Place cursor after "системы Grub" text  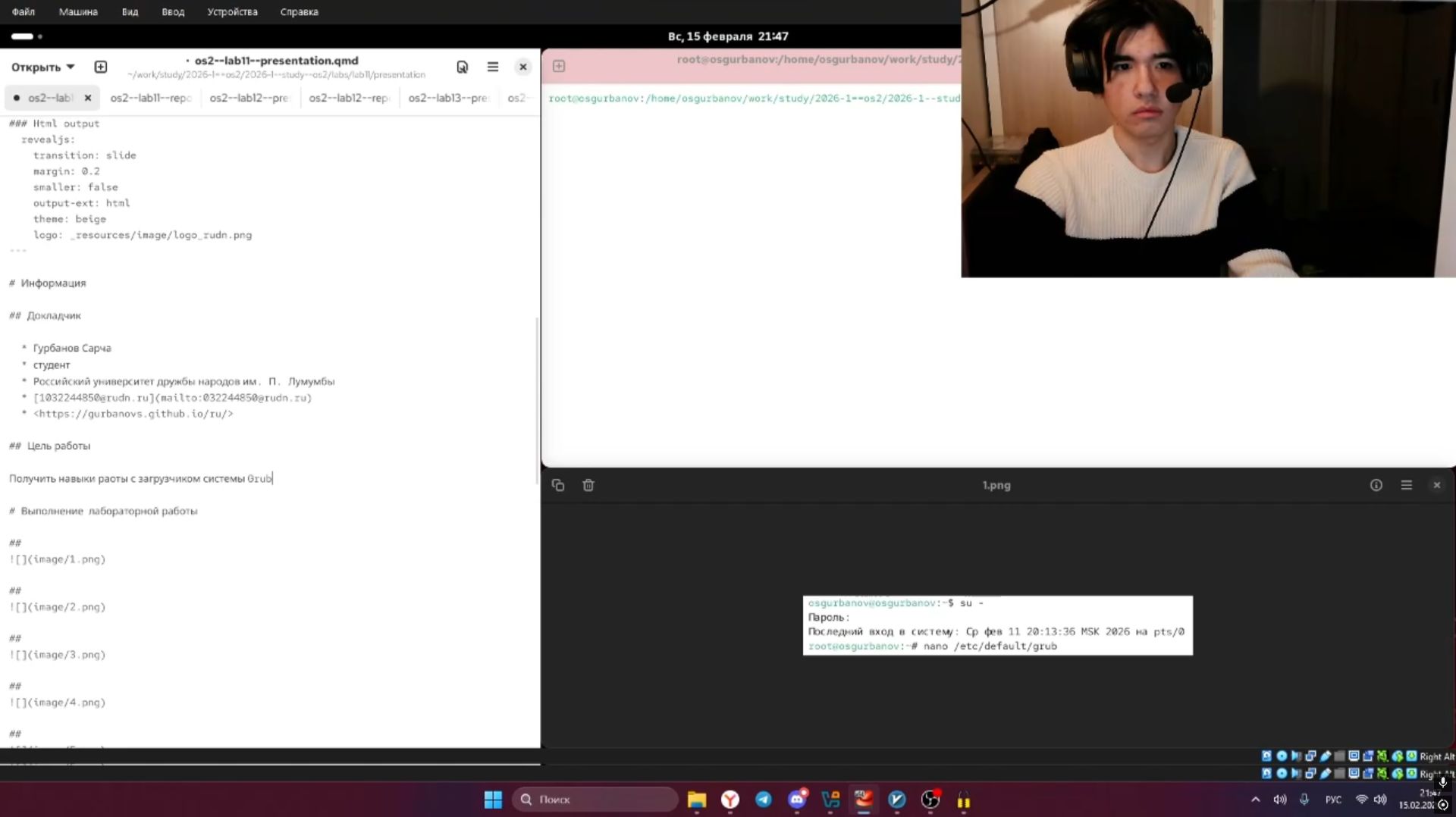[272, 478]
